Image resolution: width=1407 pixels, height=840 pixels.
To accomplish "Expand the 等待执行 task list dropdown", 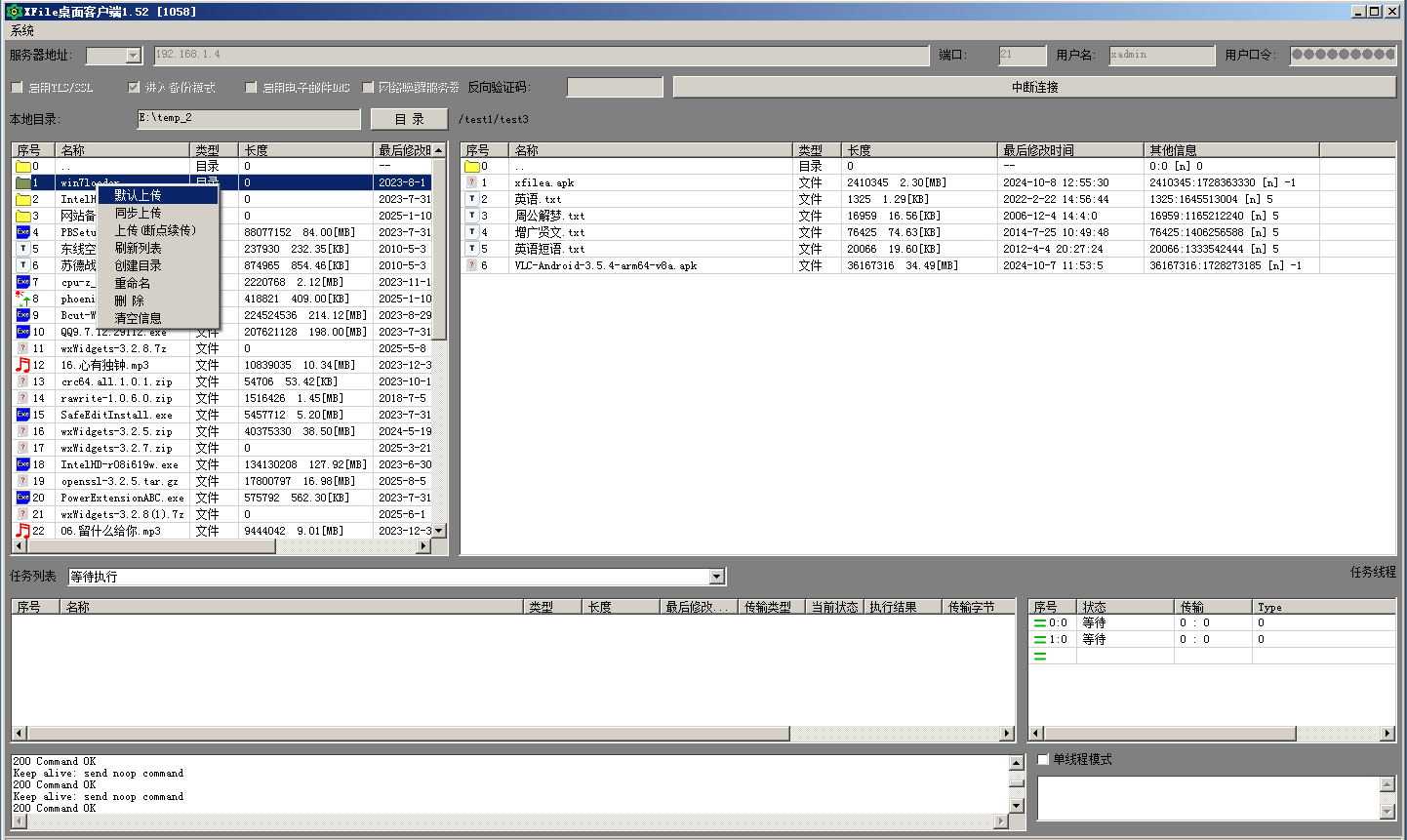I will (717, 577).
